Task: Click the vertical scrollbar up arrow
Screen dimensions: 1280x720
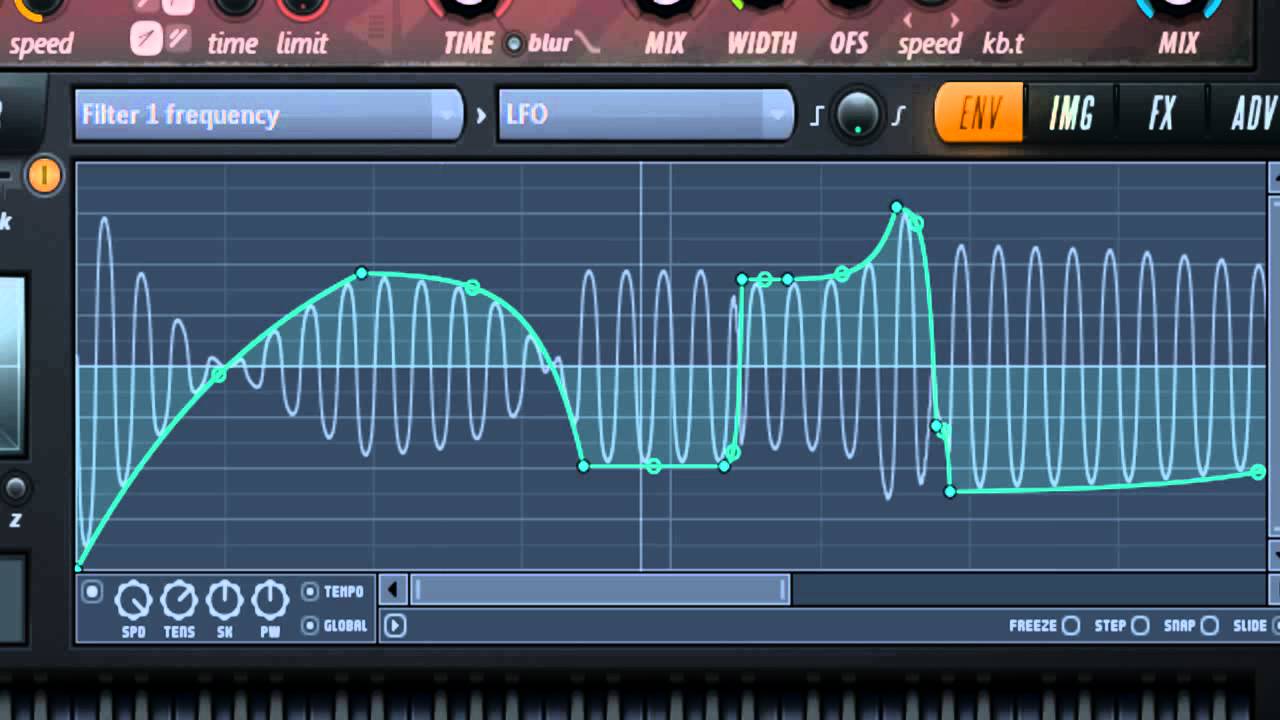Action: (x=1275, y=179)
